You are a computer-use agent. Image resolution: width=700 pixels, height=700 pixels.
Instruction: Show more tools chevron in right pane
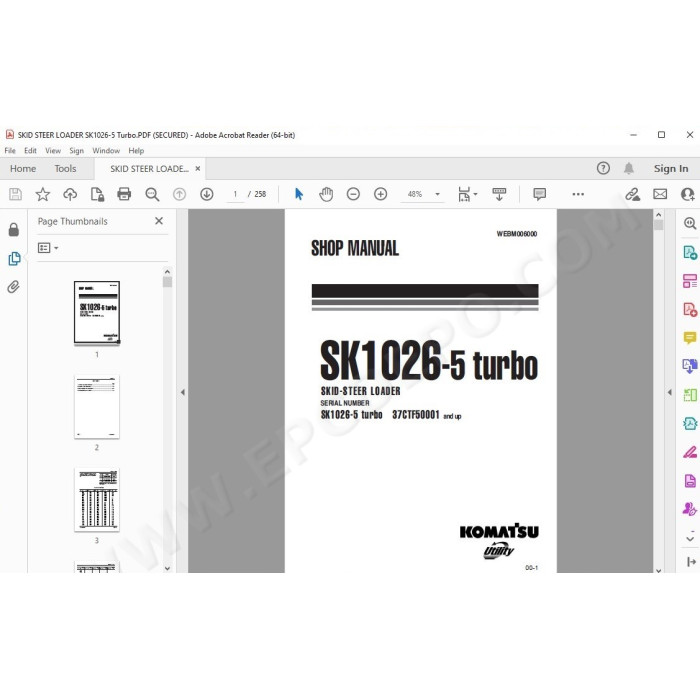click(x=690, y=537)
